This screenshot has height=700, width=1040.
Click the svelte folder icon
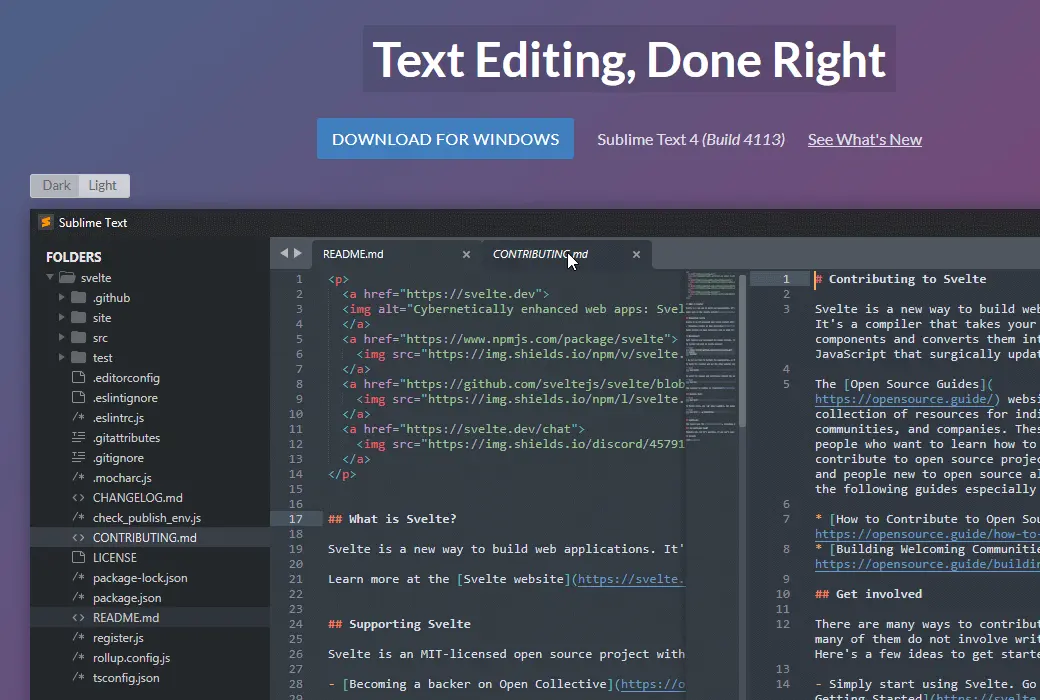point(66,277)
